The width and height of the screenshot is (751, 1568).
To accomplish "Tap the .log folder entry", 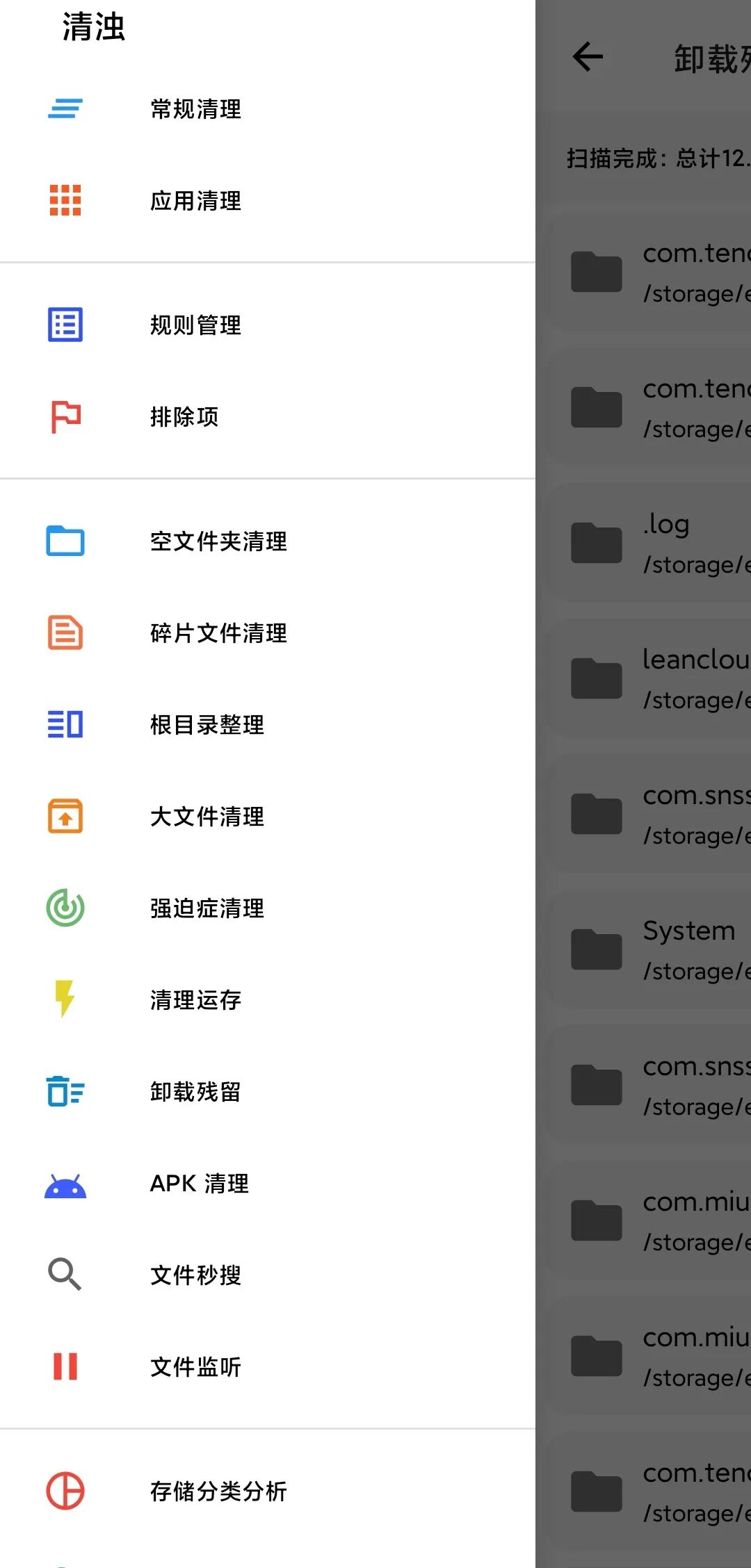I will [x=650, y=543].
